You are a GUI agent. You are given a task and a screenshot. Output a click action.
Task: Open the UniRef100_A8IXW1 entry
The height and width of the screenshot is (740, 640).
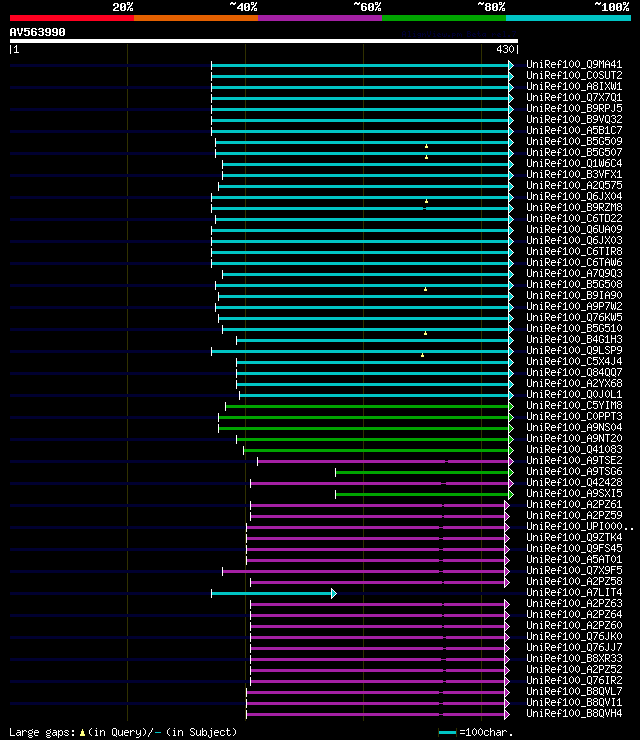[x=574, y=86]
